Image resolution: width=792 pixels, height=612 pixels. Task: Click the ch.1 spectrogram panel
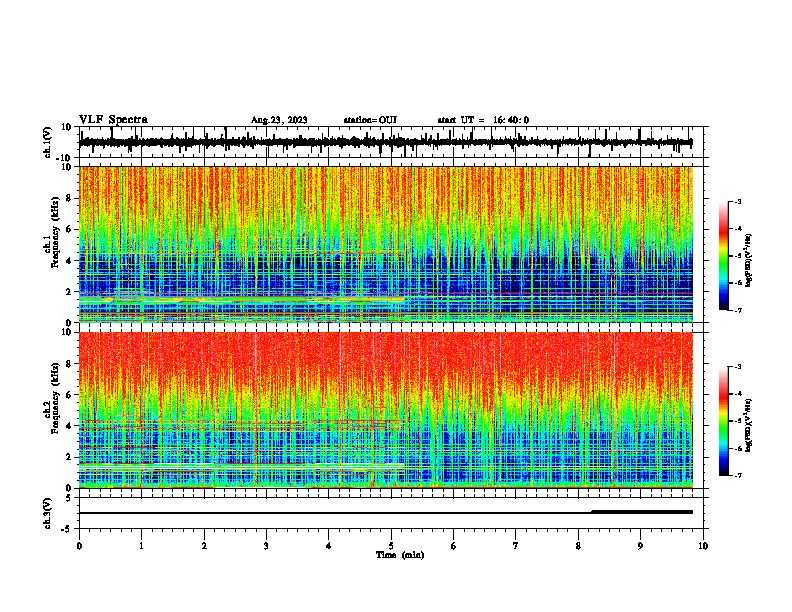point(386,244)
